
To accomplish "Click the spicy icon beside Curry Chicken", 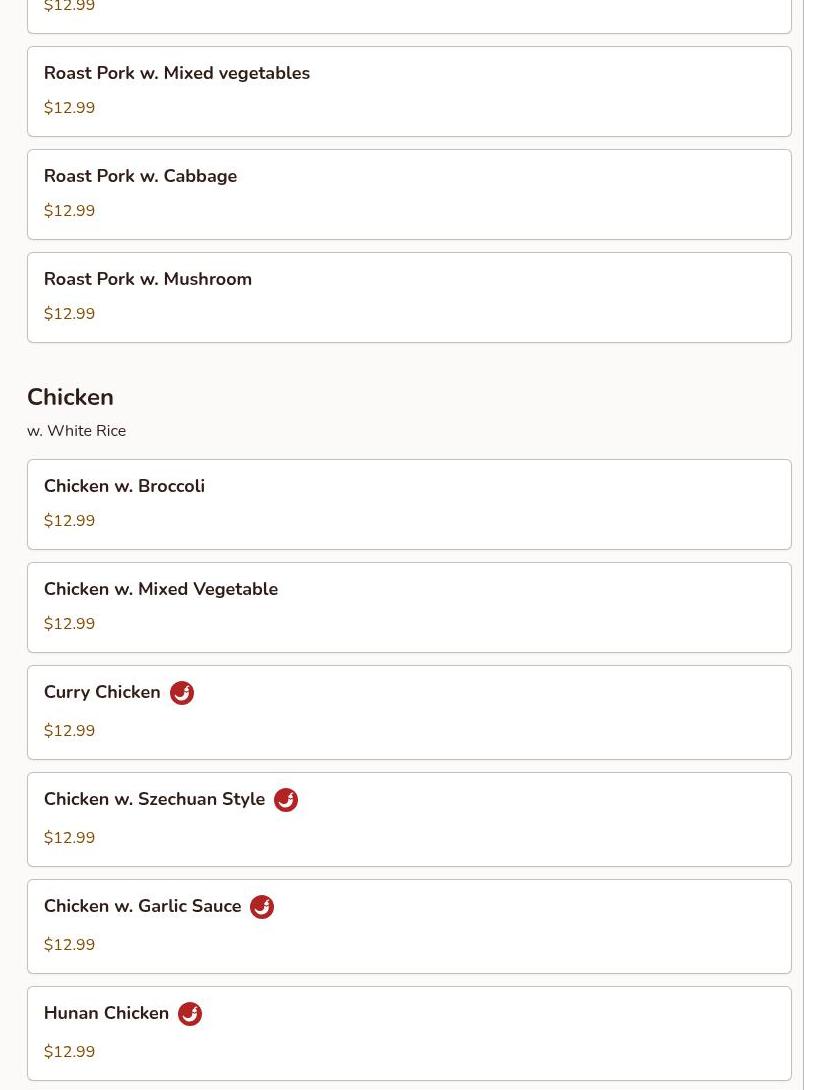I will point(182,692).
